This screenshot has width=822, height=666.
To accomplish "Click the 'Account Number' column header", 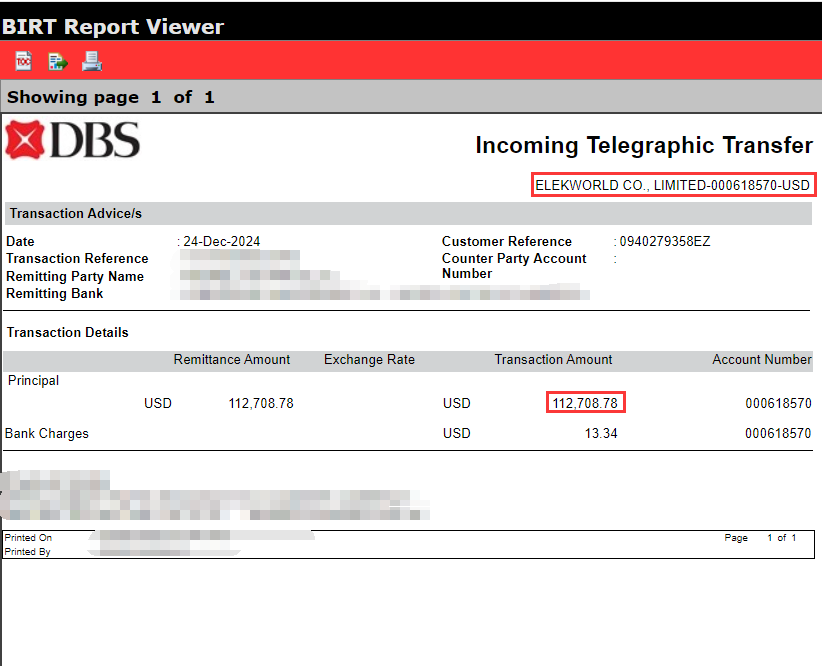I will (762, 359).
